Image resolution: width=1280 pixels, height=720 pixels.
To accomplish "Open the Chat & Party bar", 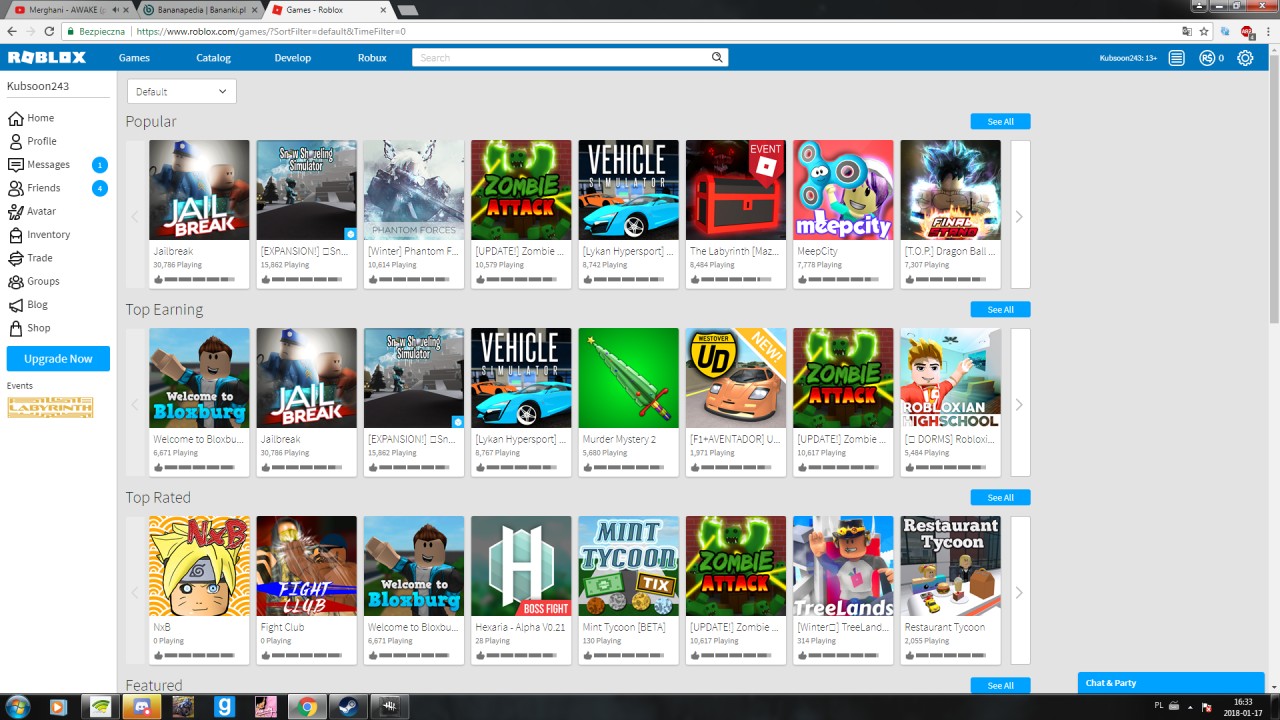I will pyautogui.click(x=1171, y=683).
